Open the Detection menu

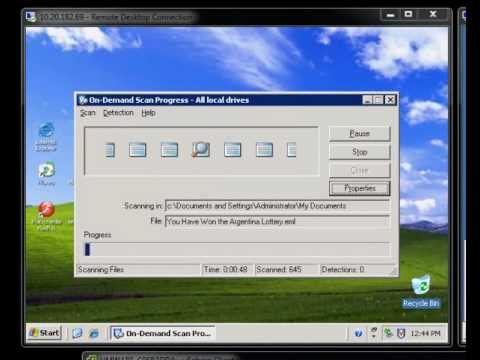point(118,113)
